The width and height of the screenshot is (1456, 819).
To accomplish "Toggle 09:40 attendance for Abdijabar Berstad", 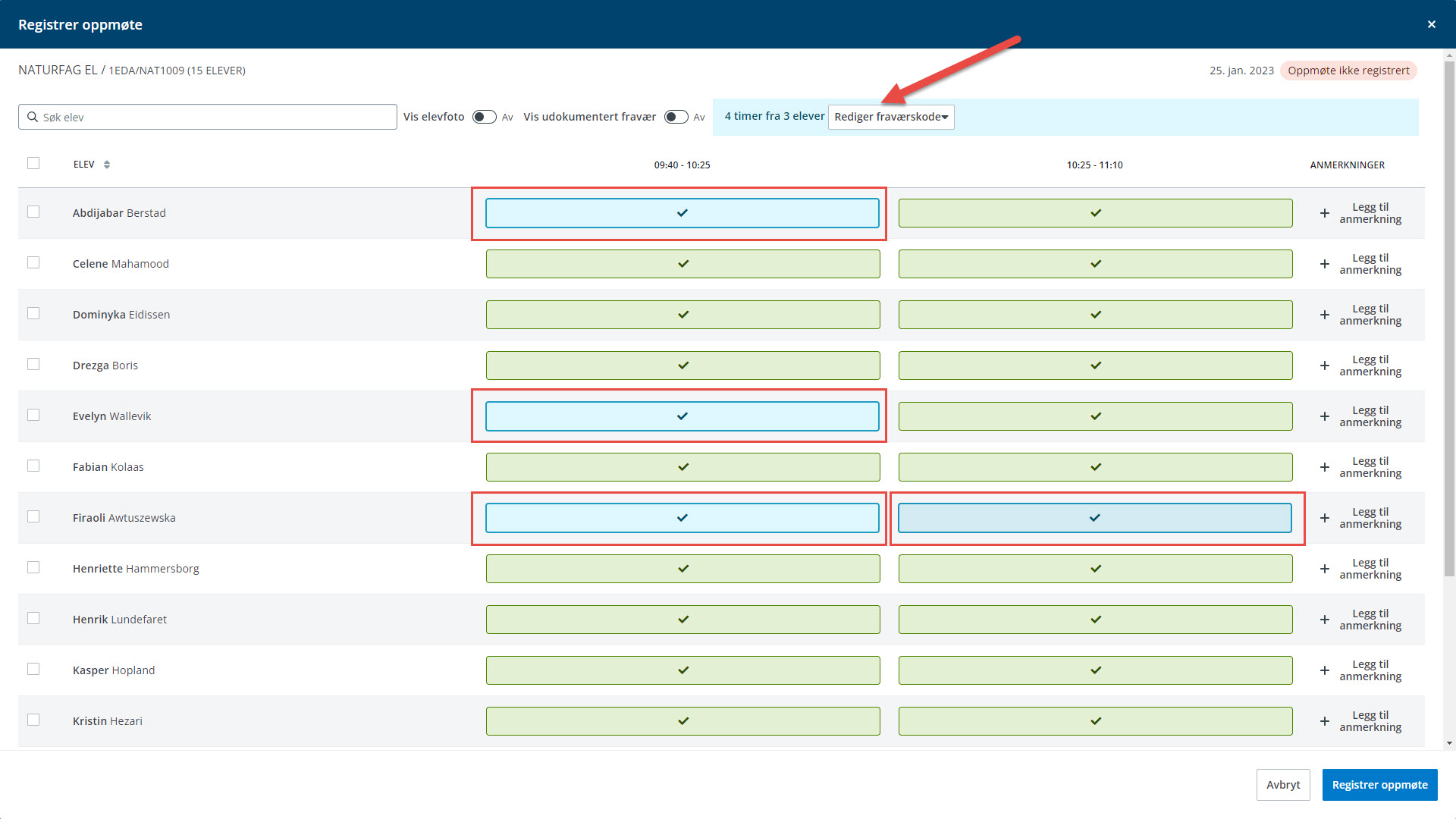I will [x=682, y=213].
